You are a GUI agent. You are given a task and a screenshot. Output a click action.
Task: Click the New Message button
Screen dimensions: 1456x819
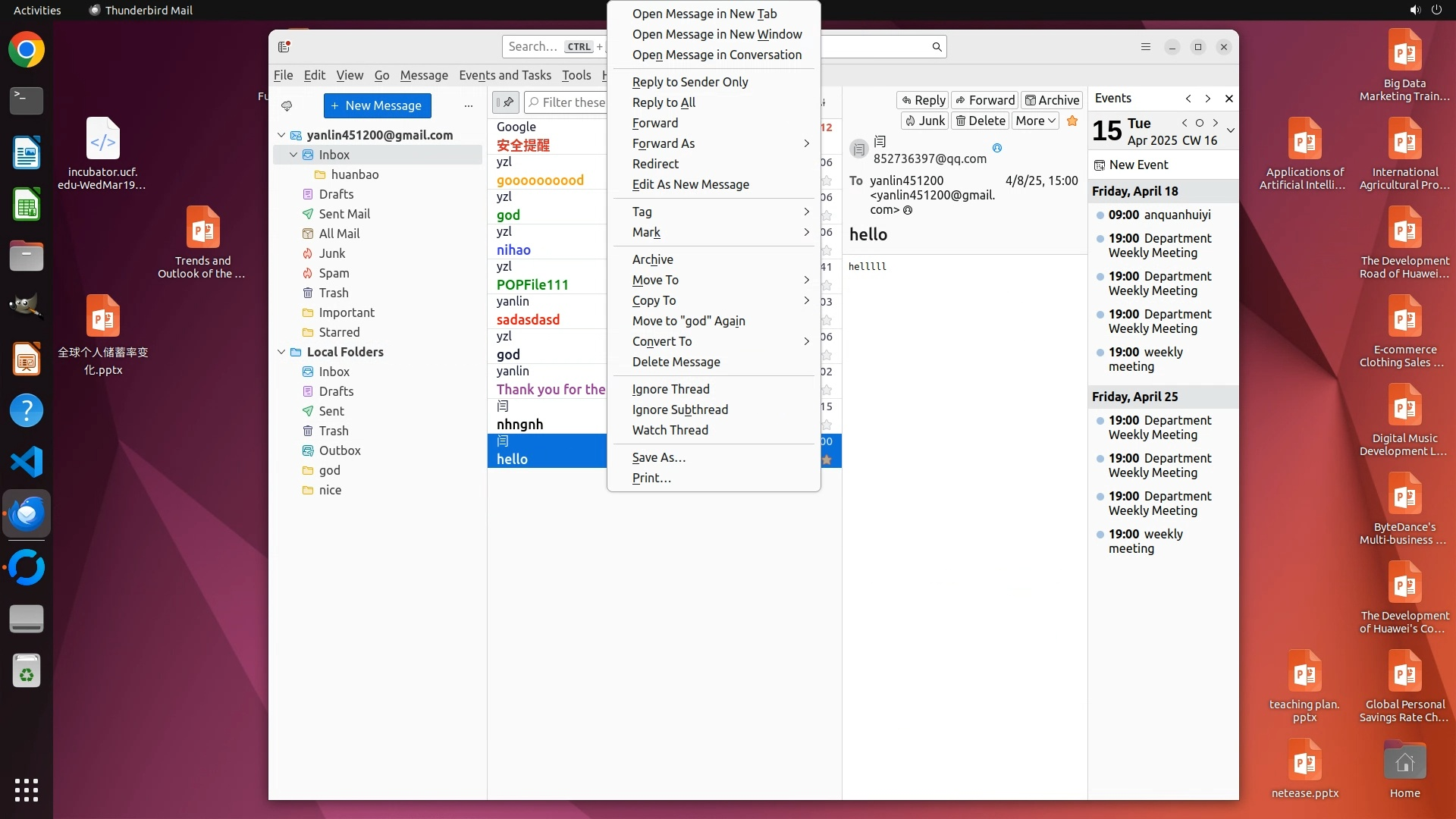[x=377, y=105]
